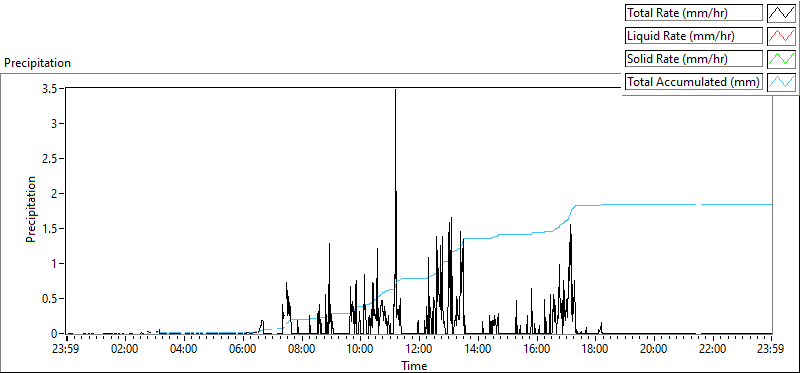Click the Liquid Rate red line icon
800x373 pixels.
coord(781,36)
